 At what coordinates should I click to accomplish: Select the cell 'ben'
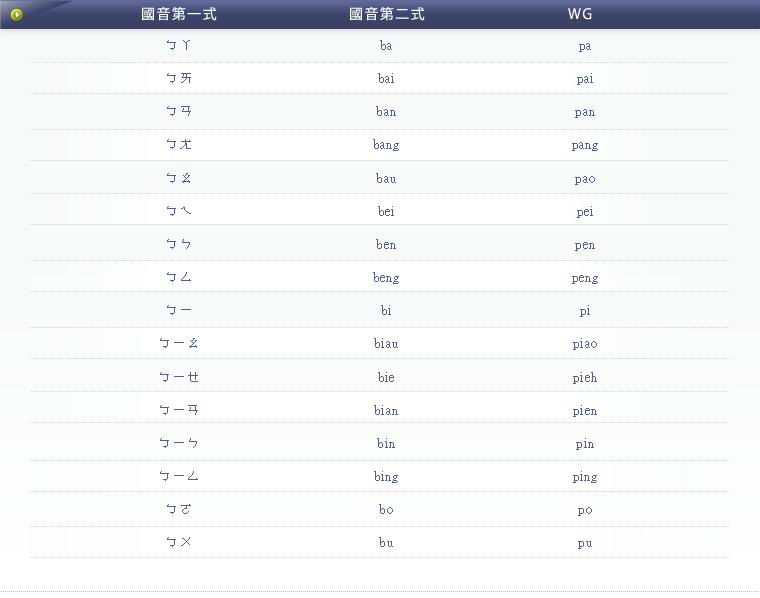click(386, 245)
